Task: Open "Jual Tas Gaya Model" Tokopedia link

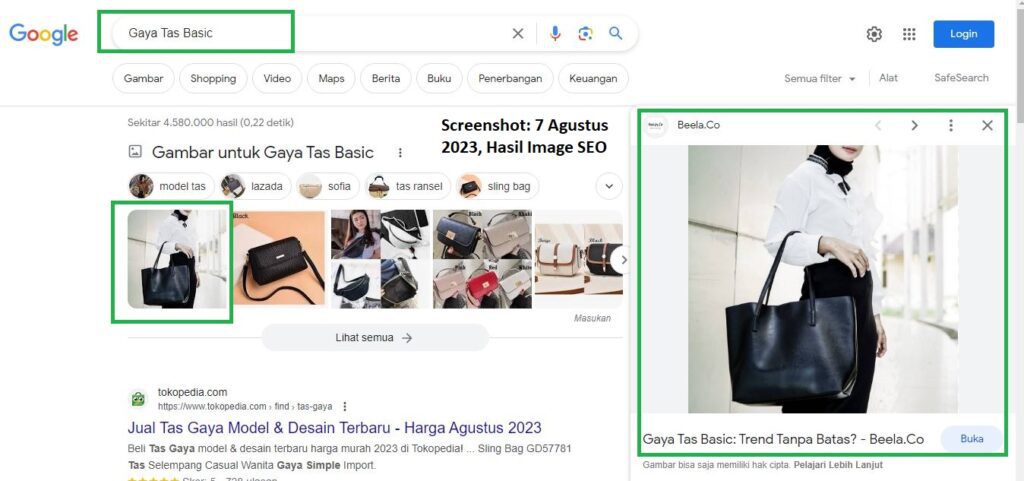Action: [x=334, y=428]
